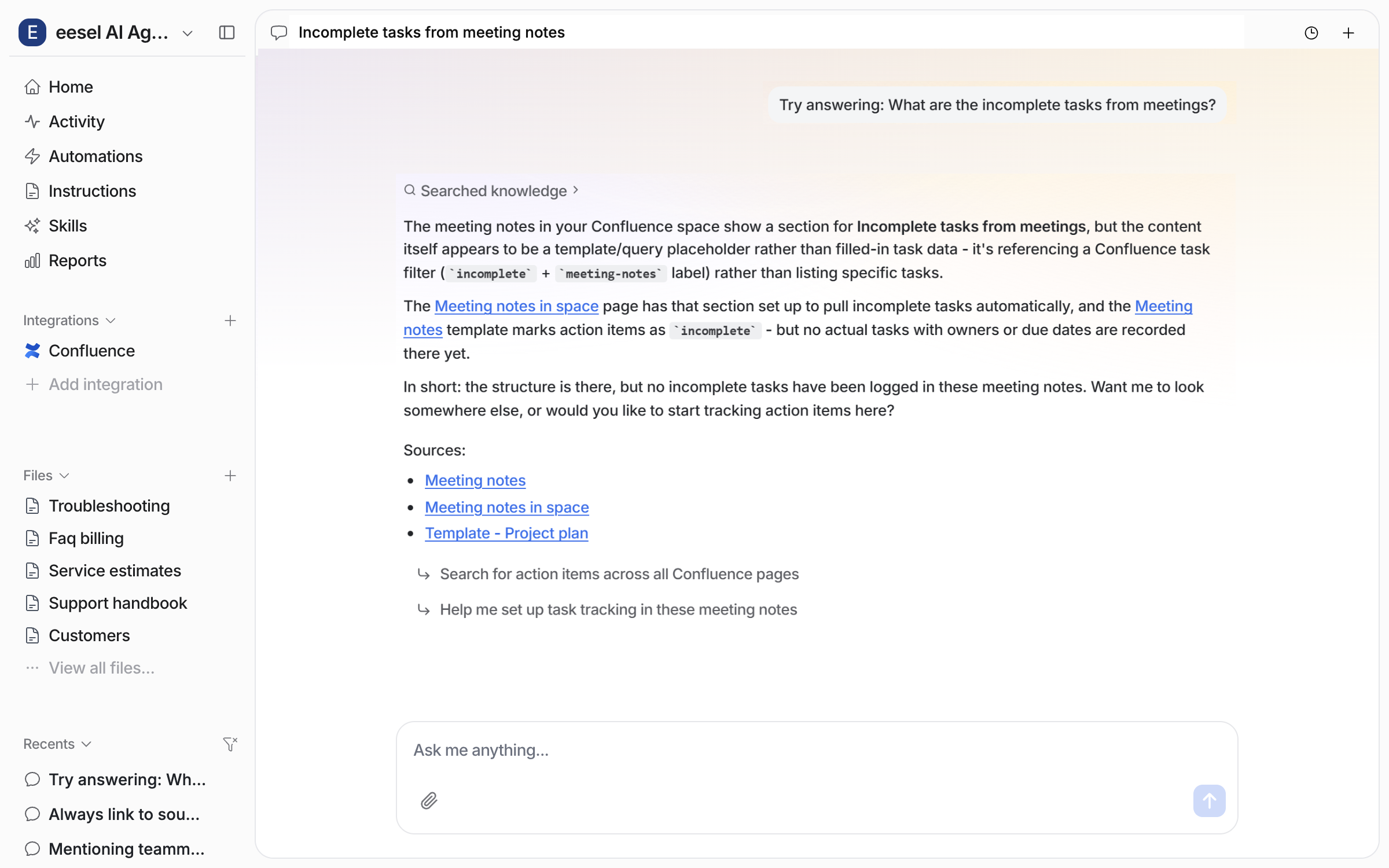The height and width of the screenshot is (868, 1389).
Task: Expand the workspace name dropdown chevron
Action: click(x=188, y=34)
